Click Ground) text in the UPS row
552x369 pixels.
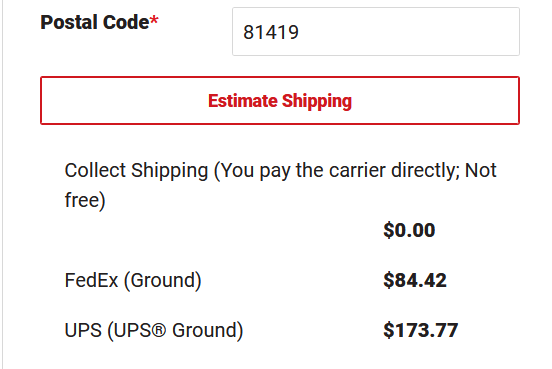tap(207, 330)
